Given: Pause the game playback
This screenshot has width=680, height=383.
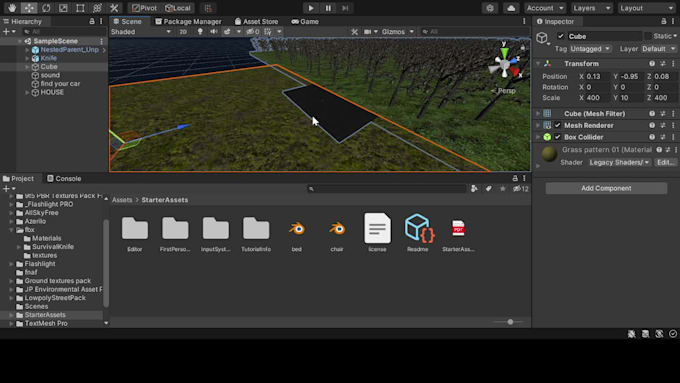Looking at the screenshot, I should [x=328, y=8].
